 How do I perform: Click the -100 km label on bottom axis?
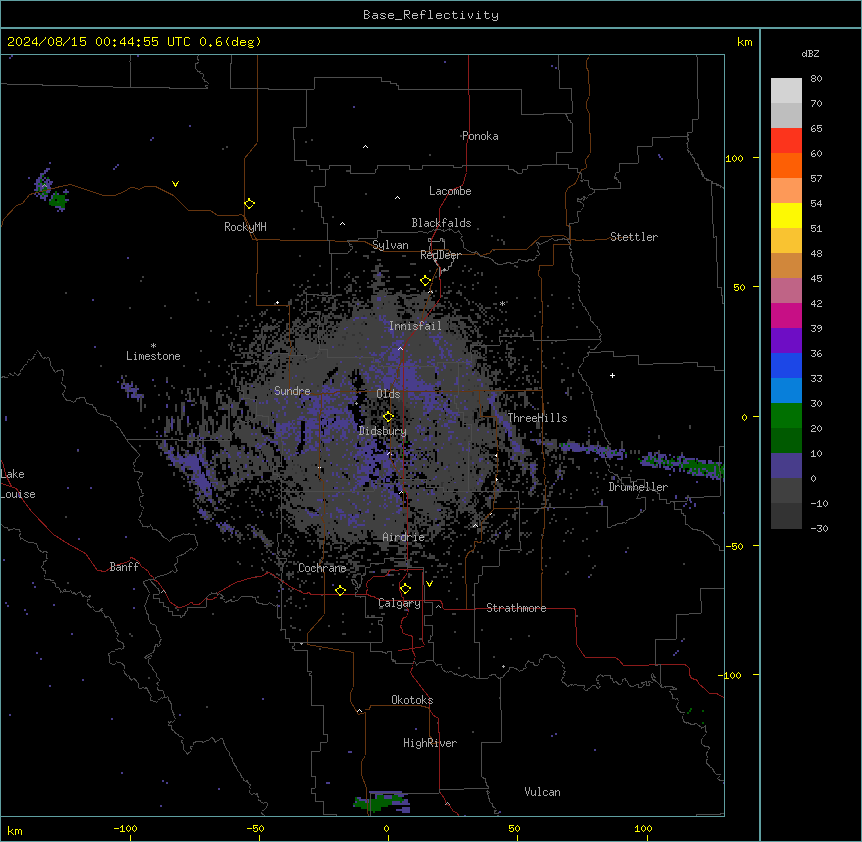click(125, 828)
